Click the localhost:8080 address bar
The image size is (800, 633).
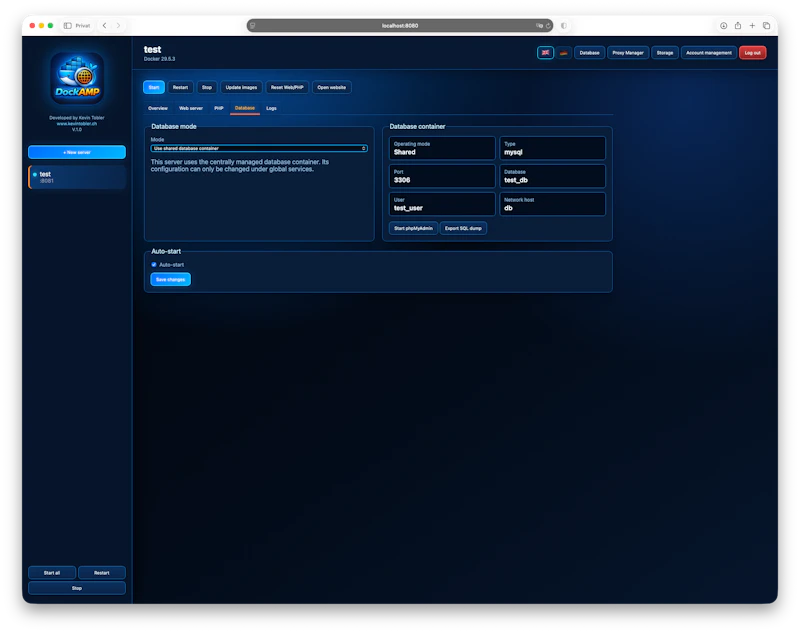[400, 26]
